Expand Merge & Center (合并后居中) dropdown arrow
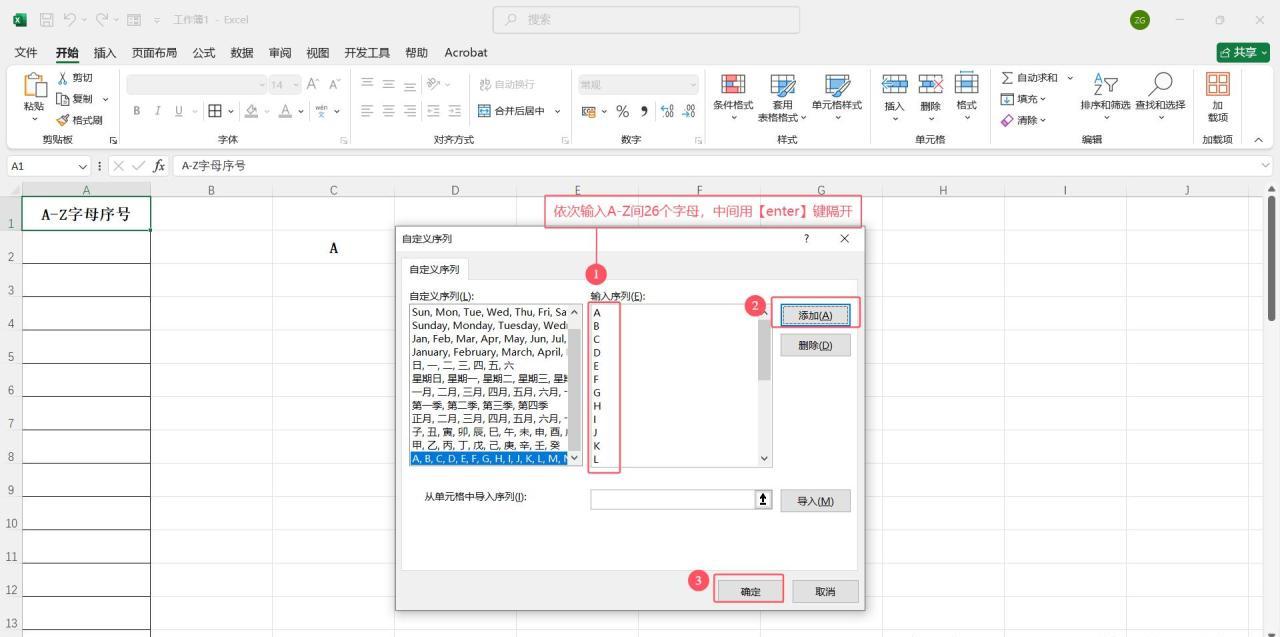Image resolution: width=1280 pixels, height=637 pixels. 558,111
